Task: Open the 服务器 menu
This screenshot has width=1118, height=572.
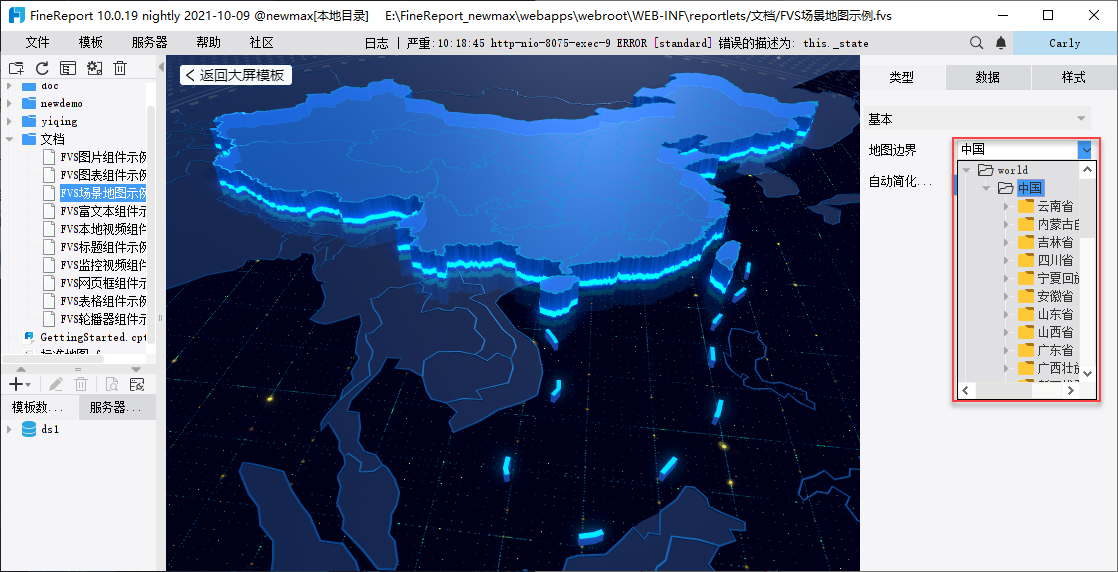Action: [150, 43]
